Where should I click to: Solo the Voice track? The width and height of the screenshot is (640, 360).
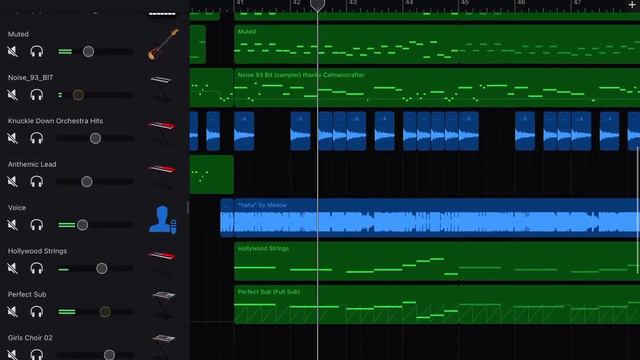[37, 224]
